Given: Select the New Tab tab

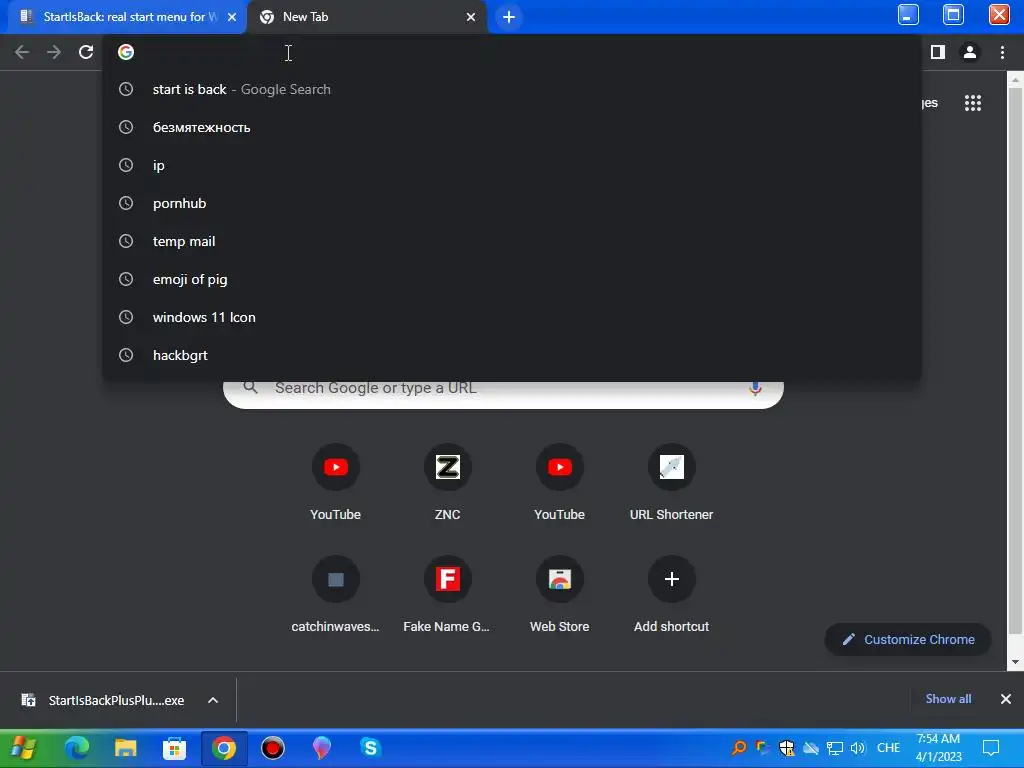Looking at the screenshot, I should [x=366, y=17].
